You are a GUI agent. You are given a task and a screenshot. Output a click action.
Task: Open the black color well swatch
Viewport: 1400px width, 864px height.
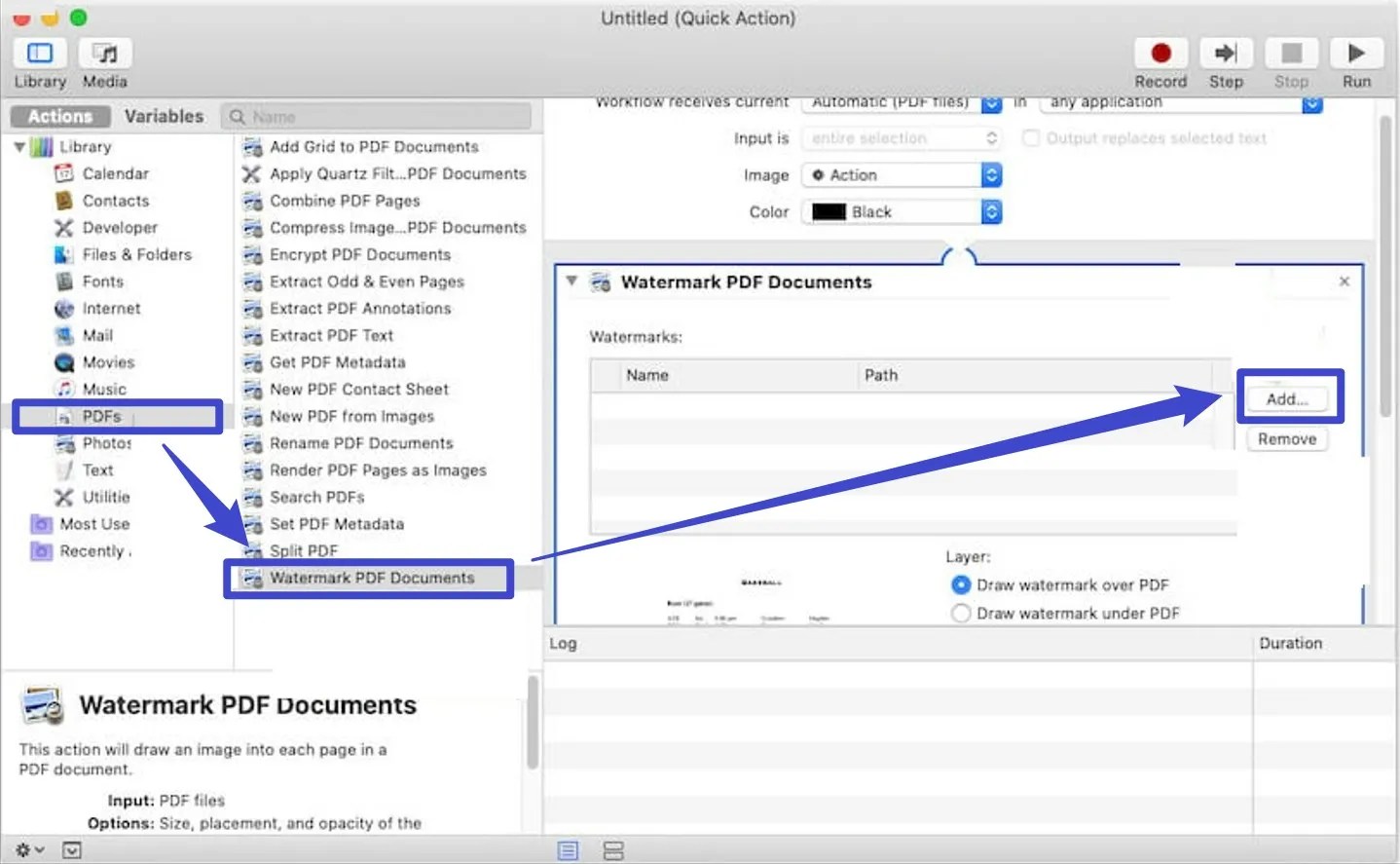828,211
